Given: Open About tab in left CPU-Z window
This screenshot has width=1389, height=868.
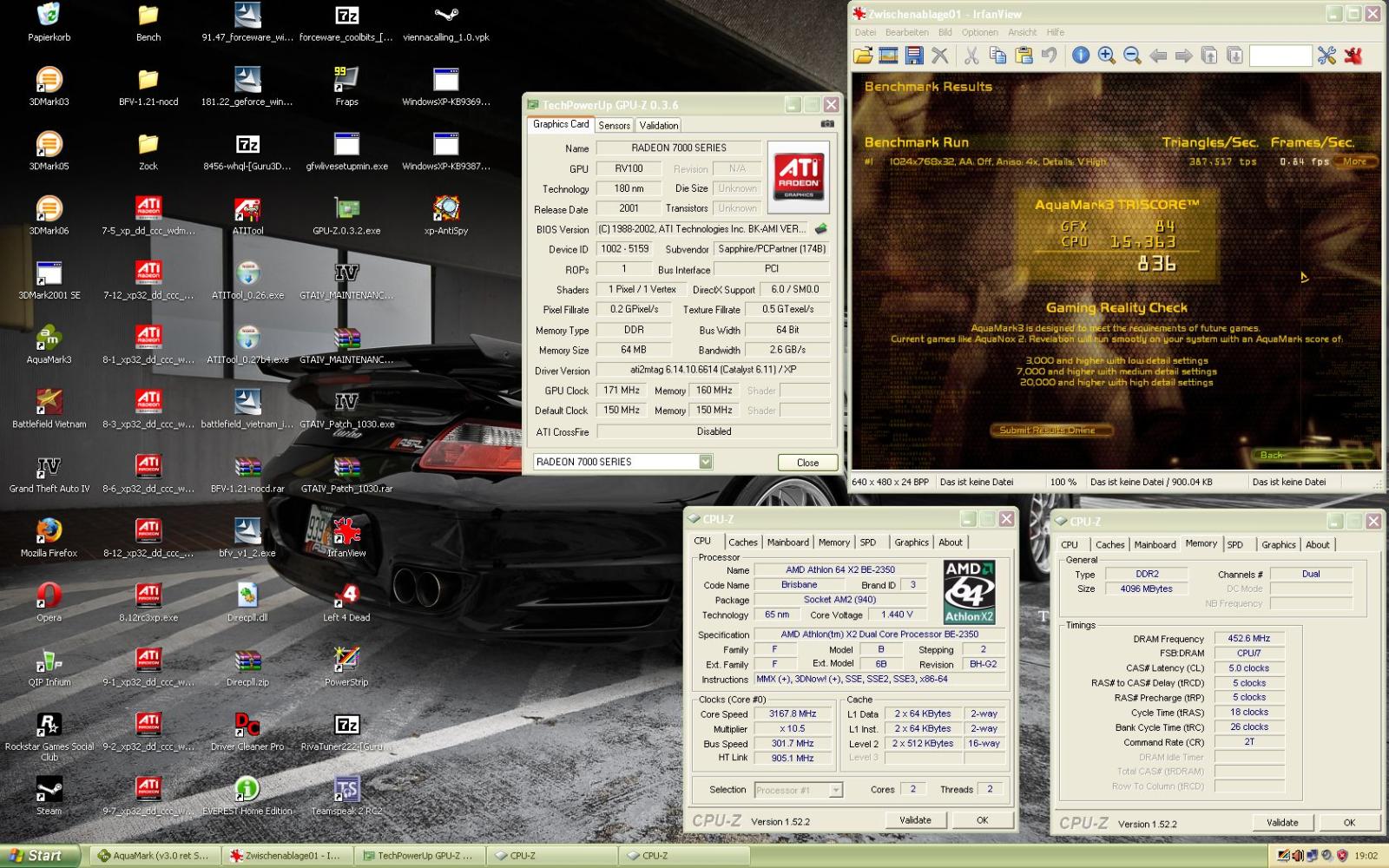Looking at the screenshot, I should click(951, 542).
